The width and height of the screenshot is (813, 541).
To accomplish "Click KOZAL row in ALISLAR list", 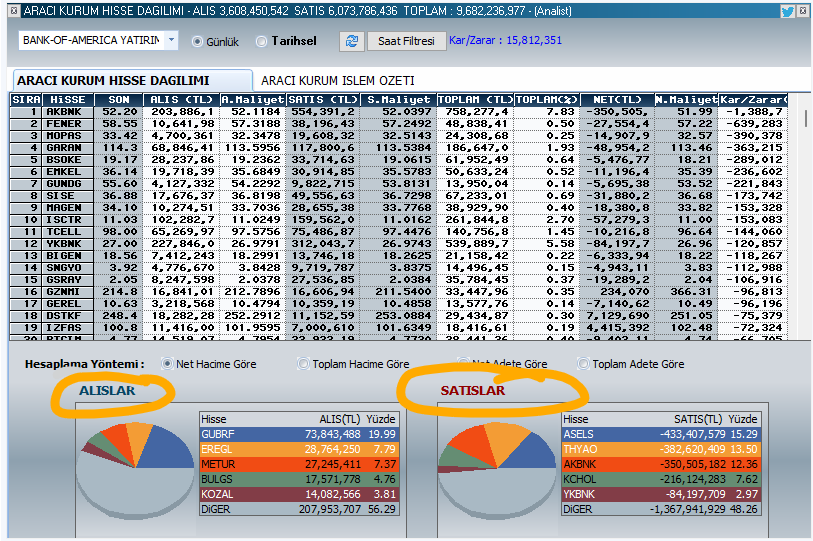I will (299, 494).
